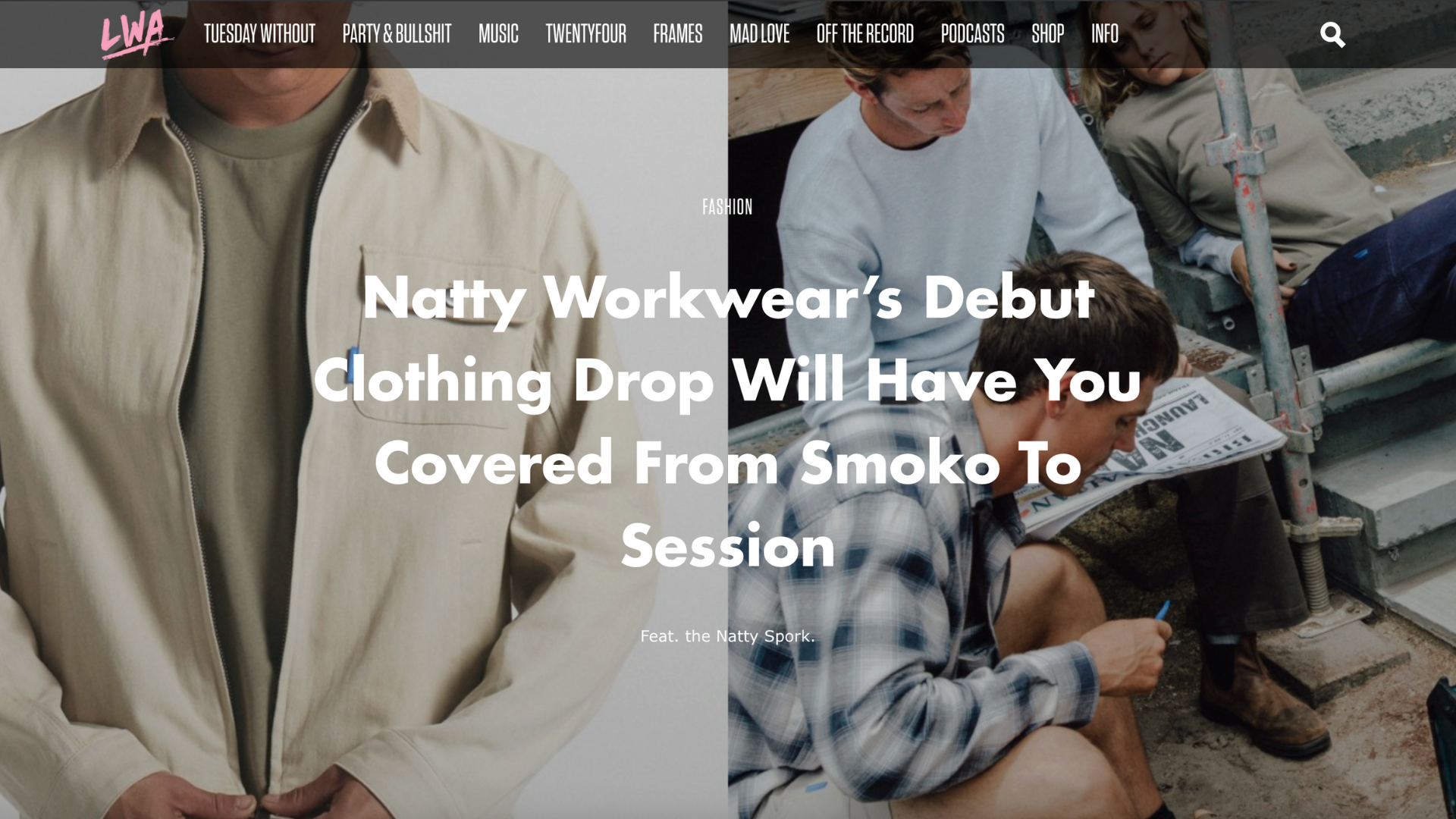Image resolution: width=1456 pixels, height=819 pixels.
Task: Open the Tuesday Without menu item
Action: pyautogui.click(x=259, y=34)
